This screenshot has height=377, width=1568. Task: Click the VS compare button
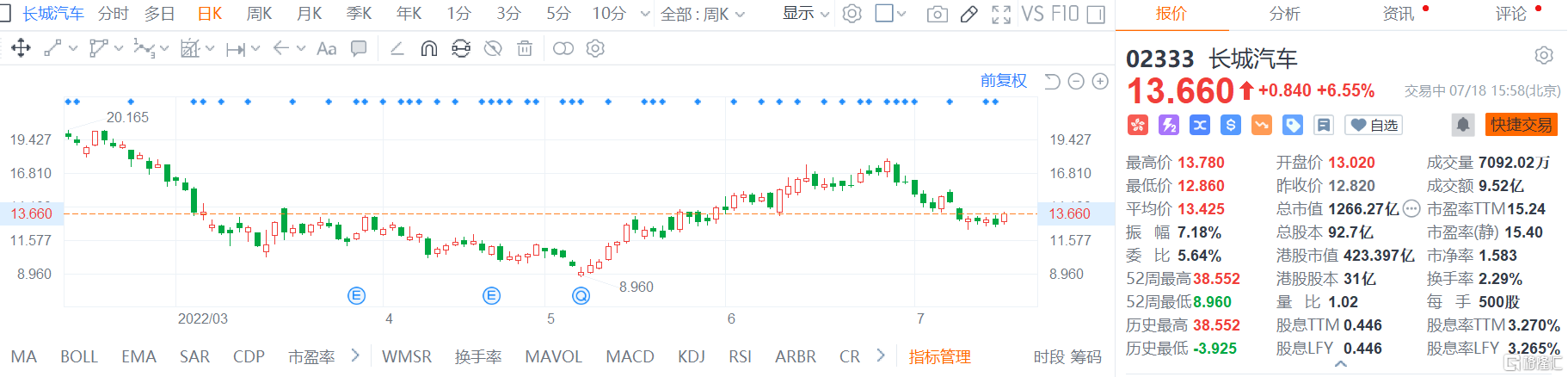[1032, 14]
